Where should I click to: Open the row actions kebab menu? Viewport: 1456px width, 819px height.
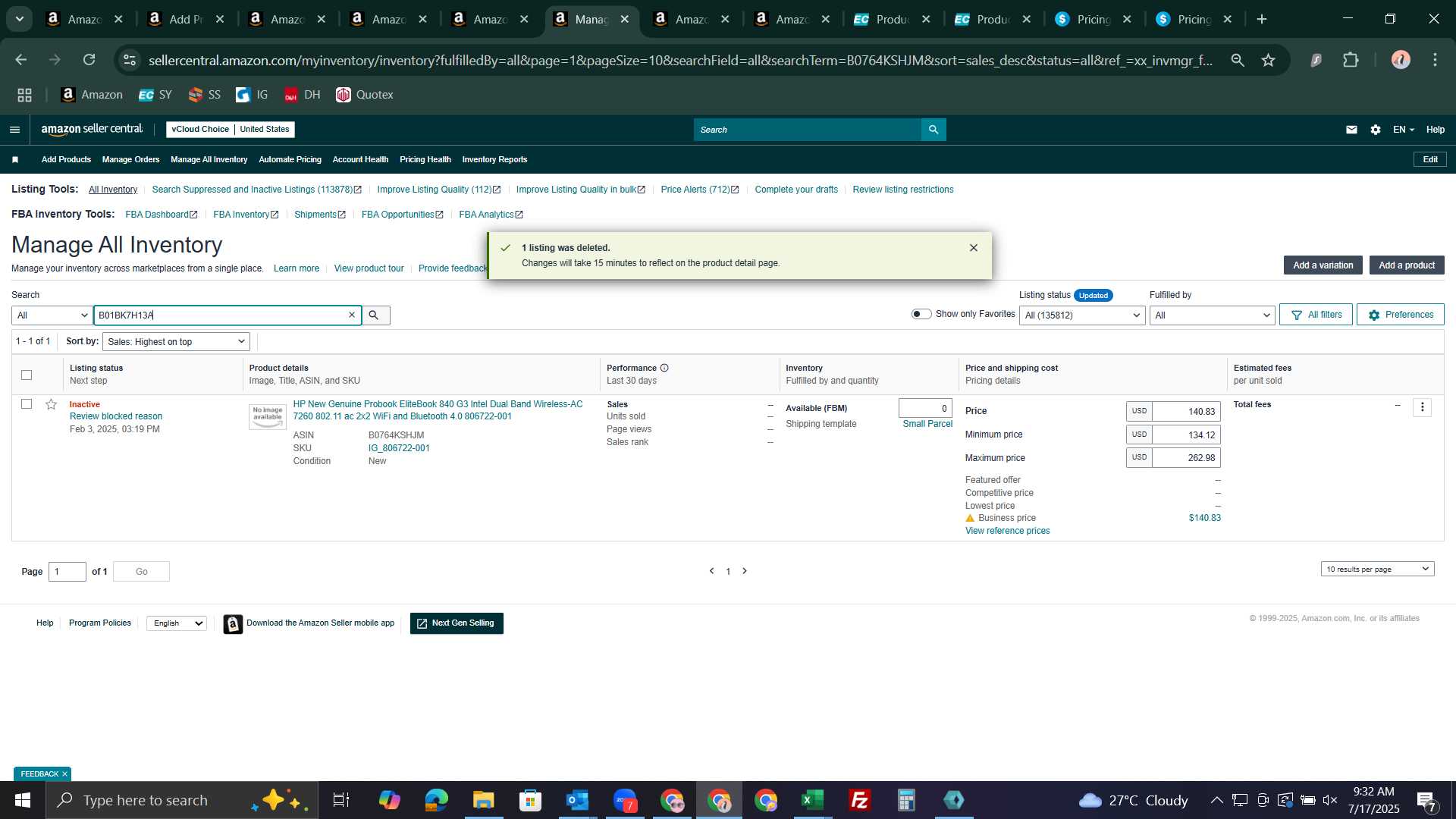tap(1423, 407)
